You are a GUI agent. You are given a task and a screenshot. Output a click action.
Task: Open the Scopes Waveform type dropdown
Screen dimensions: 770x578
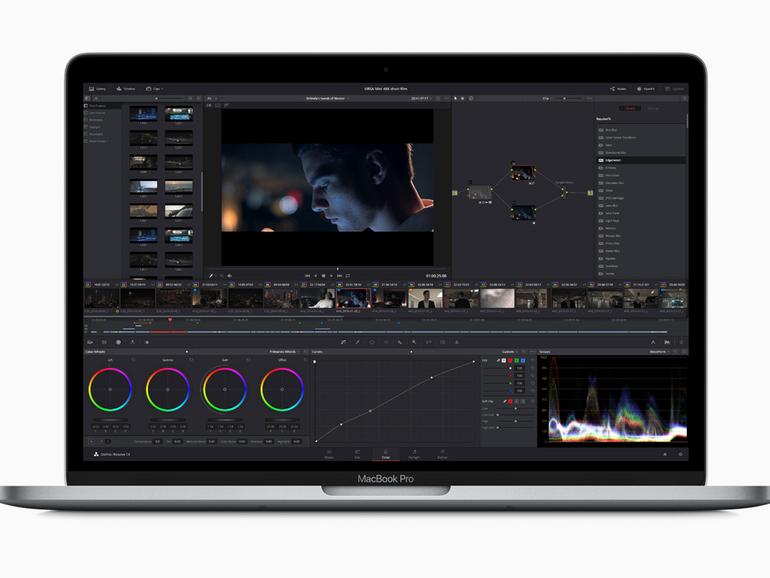pos(660,352)
